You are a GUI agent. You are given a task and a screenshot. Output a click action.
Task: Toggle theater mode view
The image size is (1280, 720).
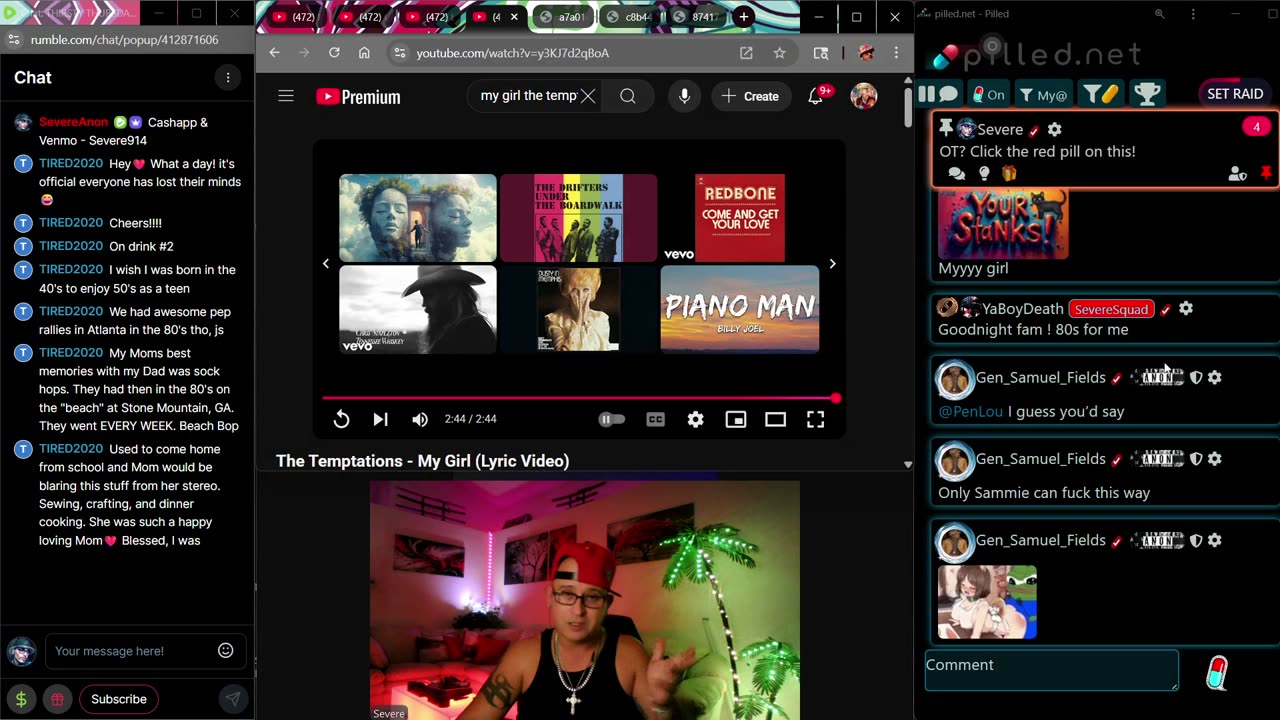pos(775,419)
